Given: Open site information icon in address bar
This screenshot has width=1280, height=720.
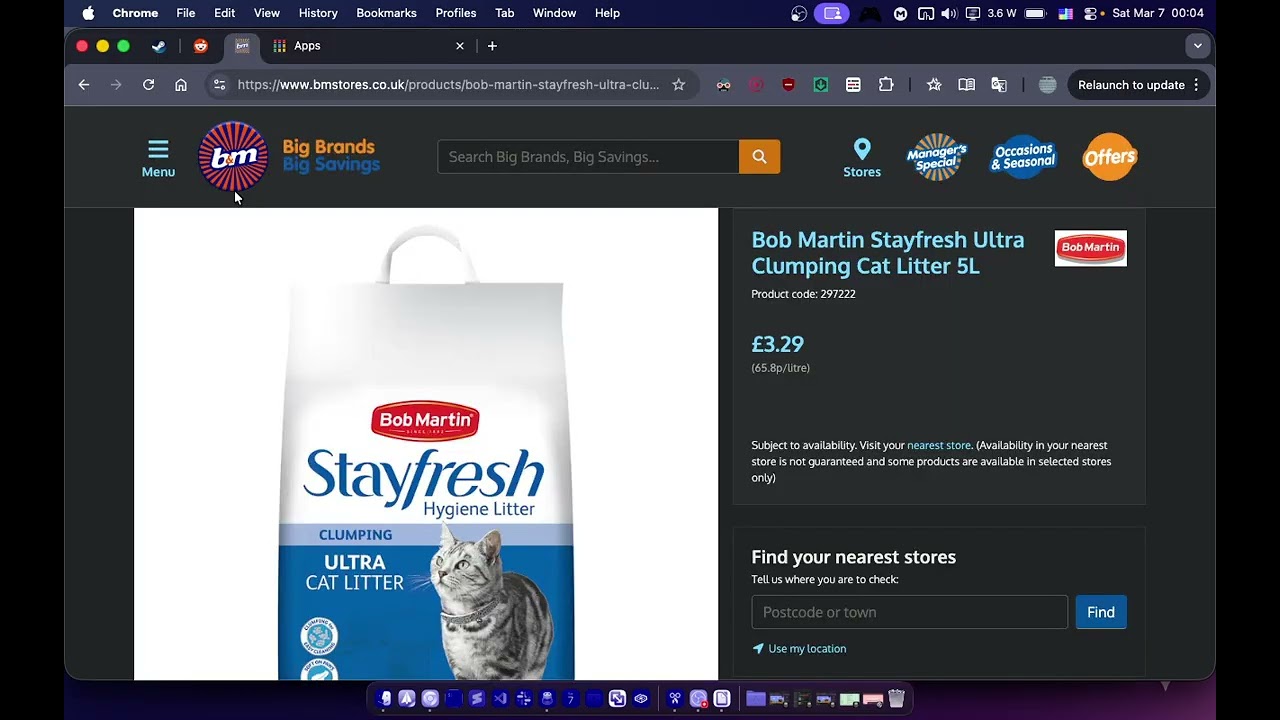Looking at the screenshot, I should point(220,85).
